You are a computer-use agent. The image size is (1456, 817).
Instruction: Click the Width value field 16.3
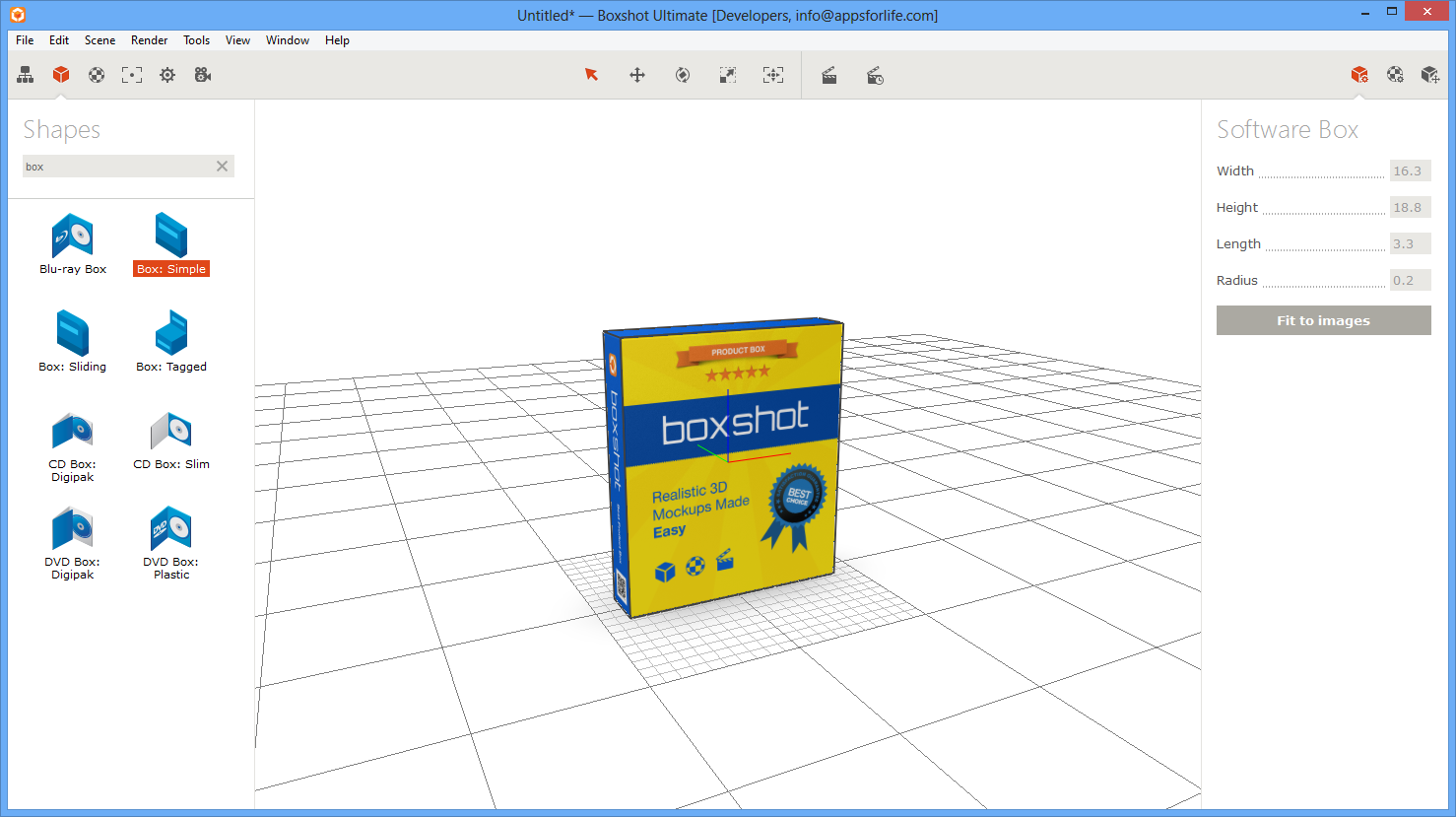tap(1410, 170)
